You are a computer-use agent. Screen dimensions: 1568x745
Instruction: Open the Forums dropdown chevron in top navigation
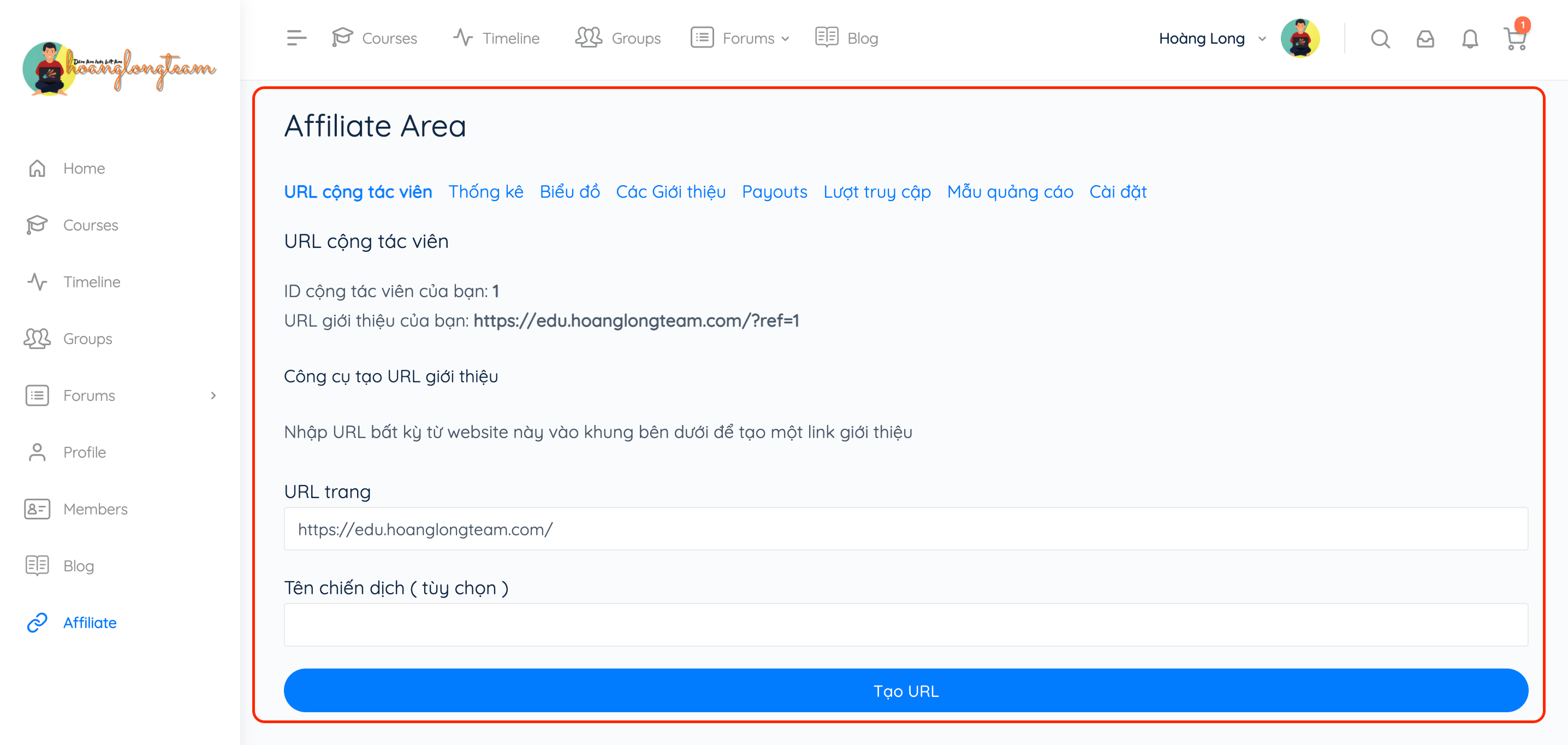(x=785, y=38)
